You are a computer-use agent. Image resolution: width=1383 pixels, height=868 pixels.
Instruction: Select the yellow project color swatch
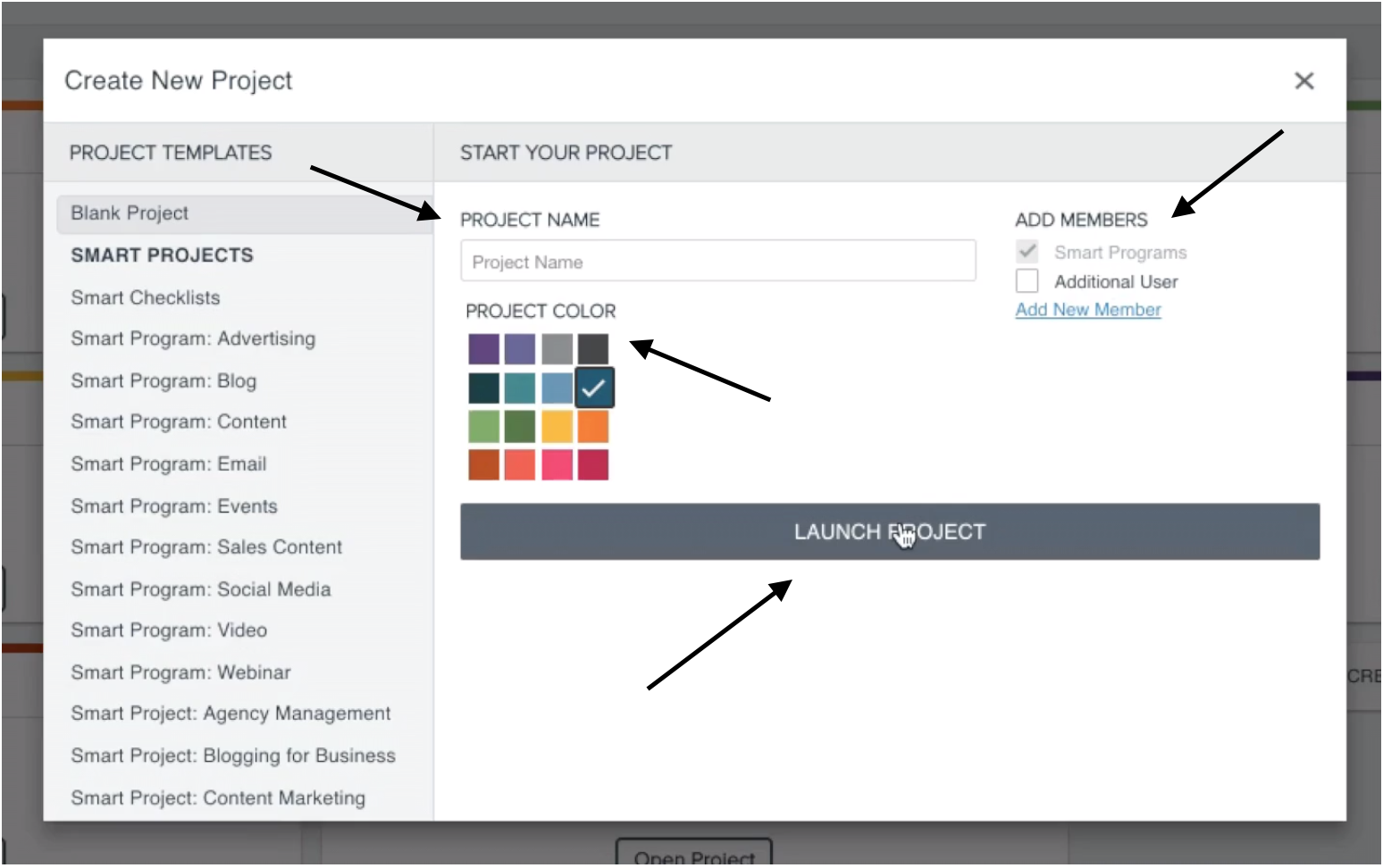pos(557,427)
